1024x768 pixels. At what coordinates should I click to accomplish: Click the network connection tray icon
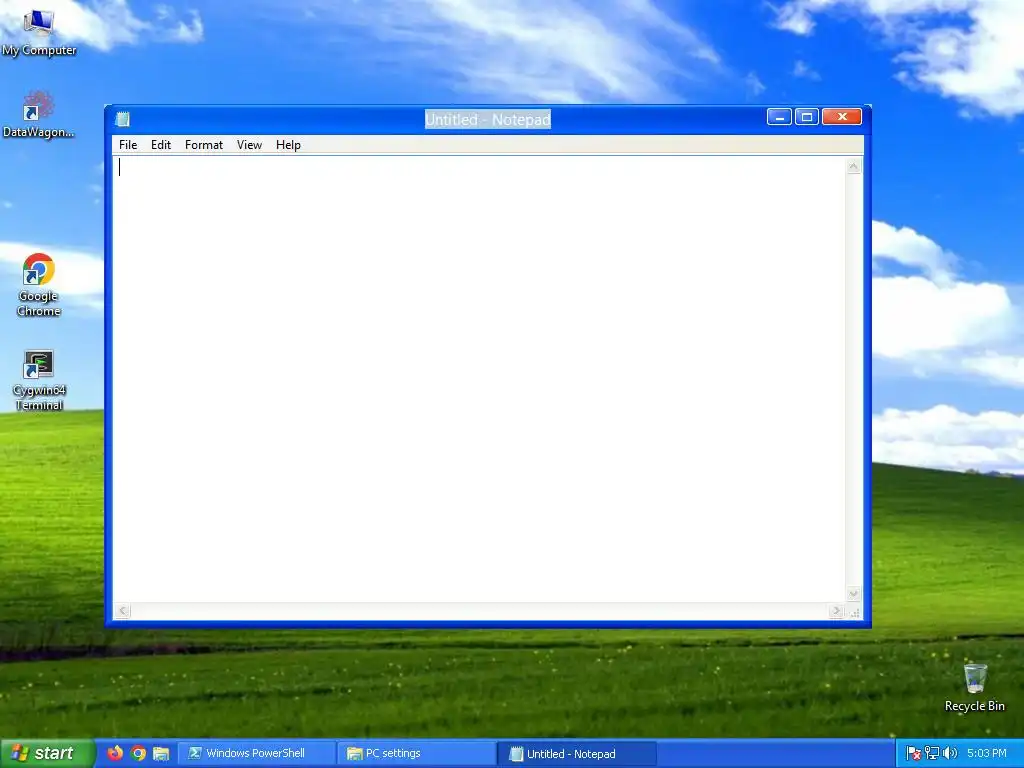[x=932, y=753]
